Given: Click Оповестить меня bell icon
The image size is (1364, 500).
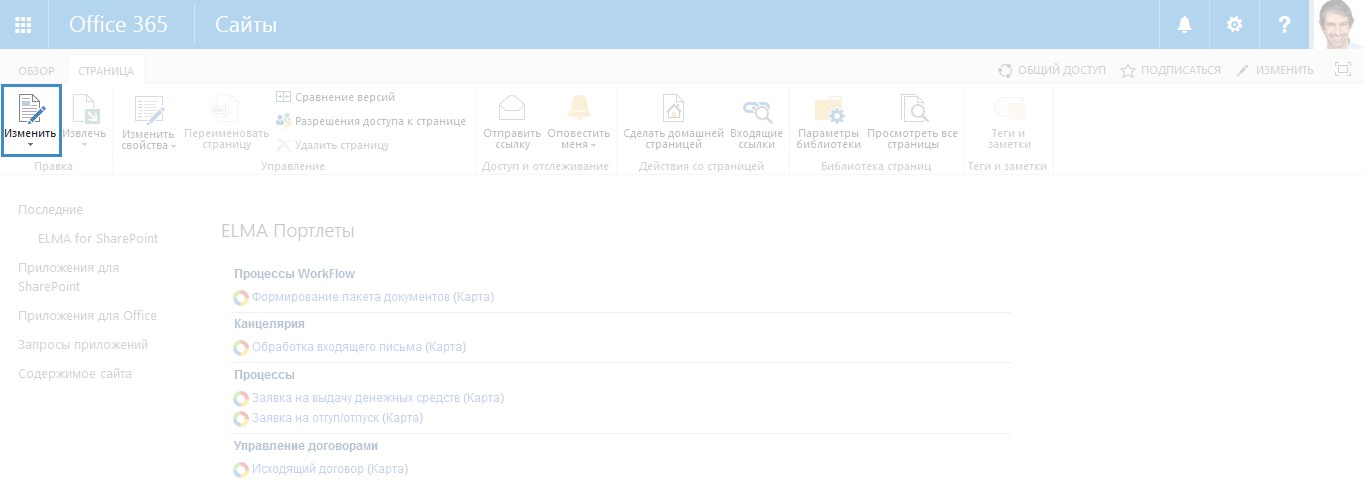Looking at the screenshot, I should tap(579, 110).
